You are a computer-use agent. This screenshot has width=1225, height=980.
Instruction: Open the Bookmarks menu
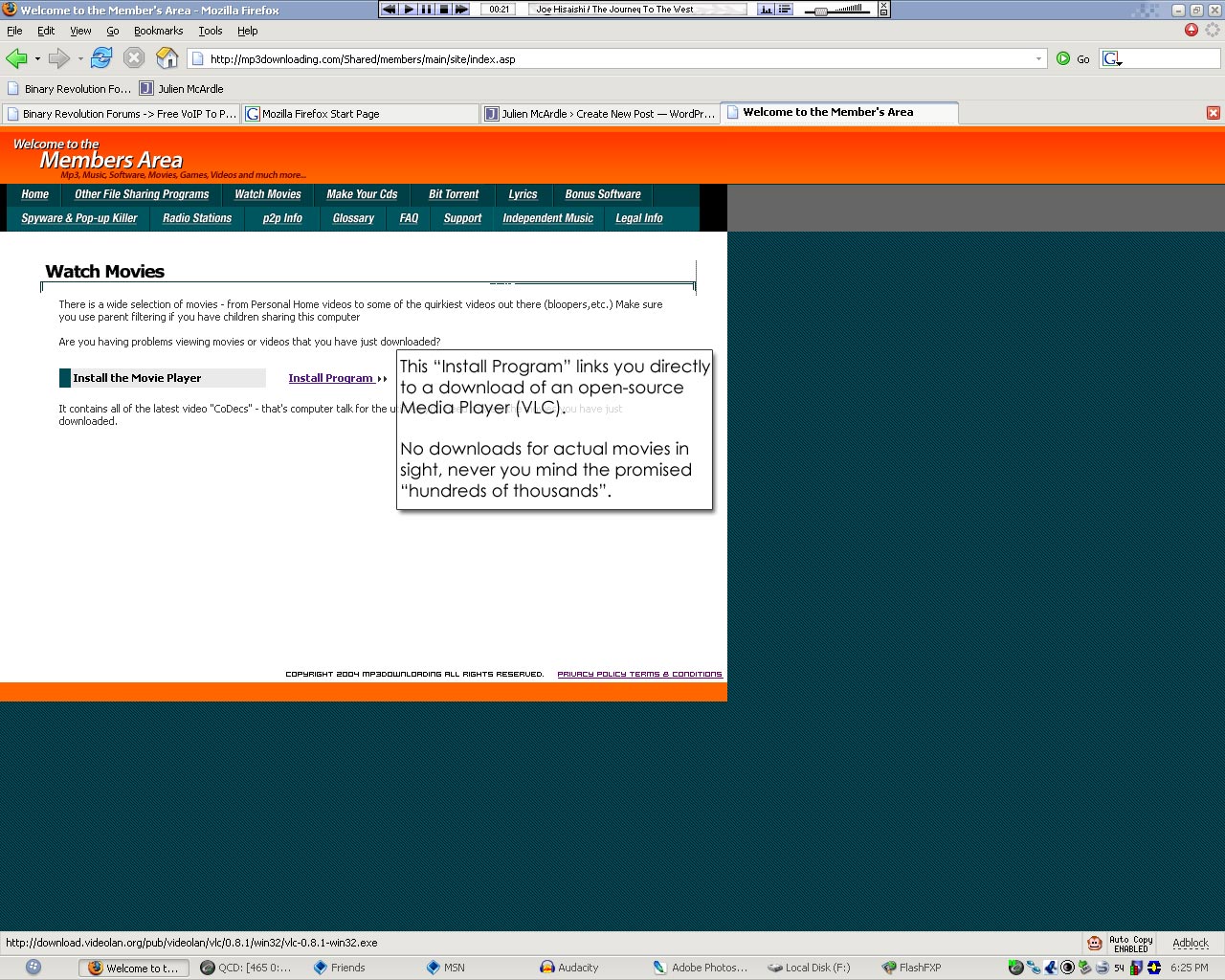pyautogui.click(x=158, y=31)
